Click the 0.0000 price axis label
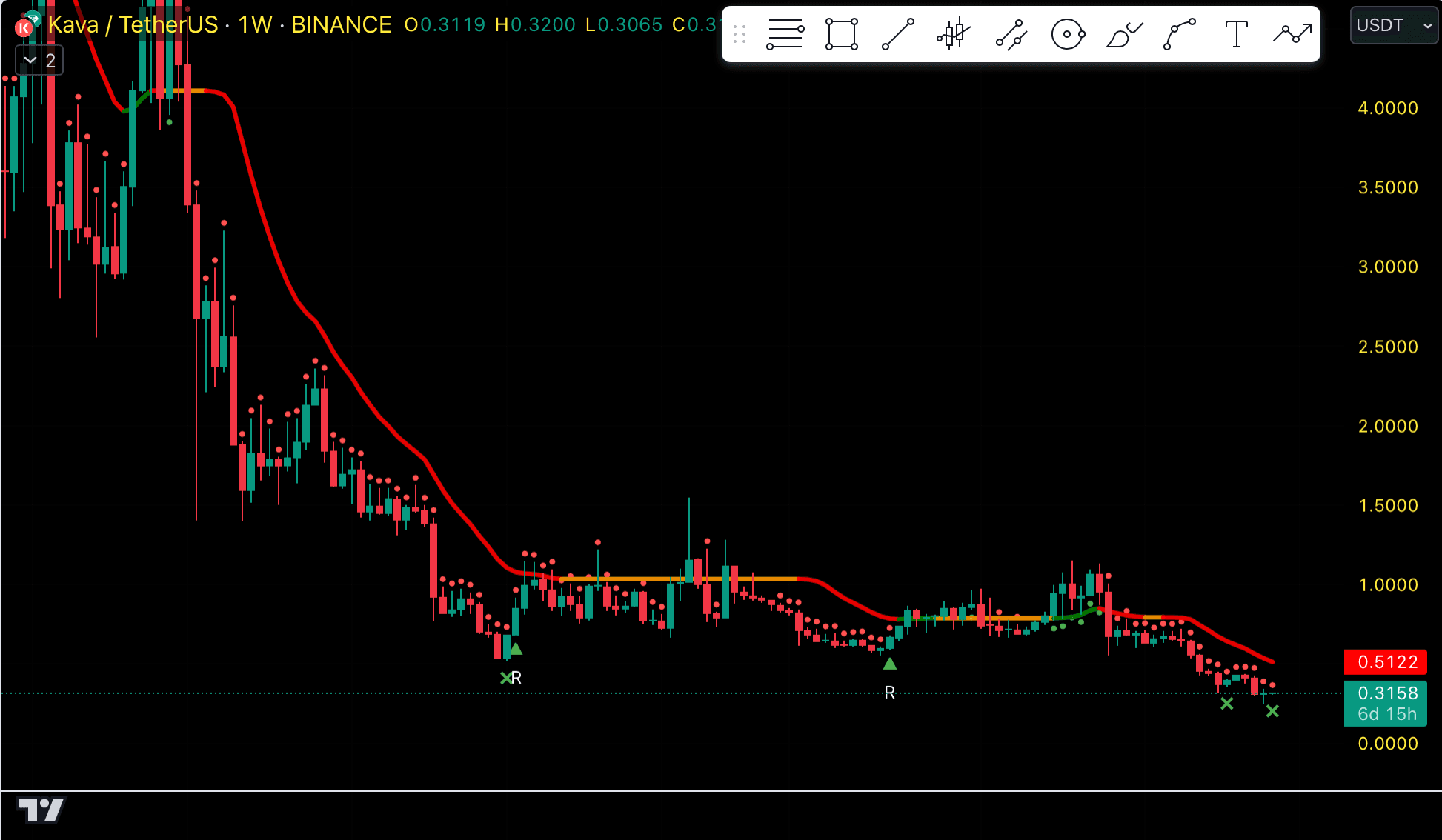The height and width of the screenshot is (840, 1442). coord(1387,744)
